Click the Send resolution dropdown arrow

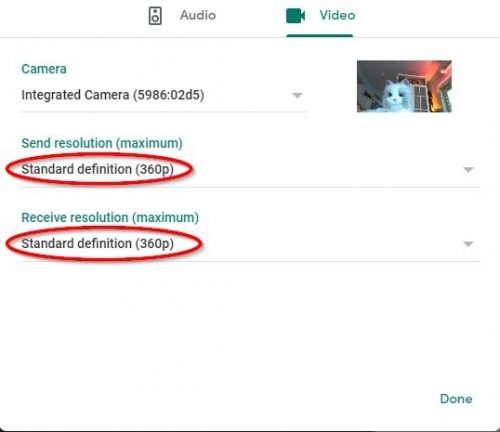tap(468, 170)
